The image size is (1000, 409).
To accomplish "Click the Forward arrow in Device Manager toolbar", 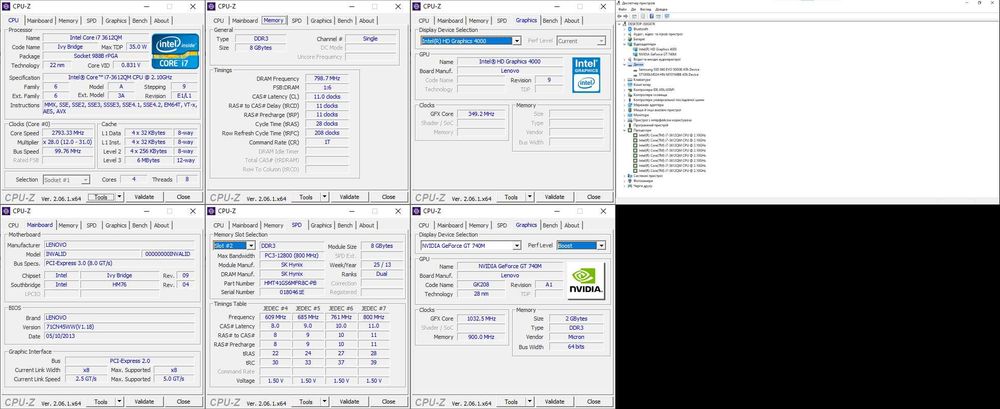I will (x=626, y=16).
